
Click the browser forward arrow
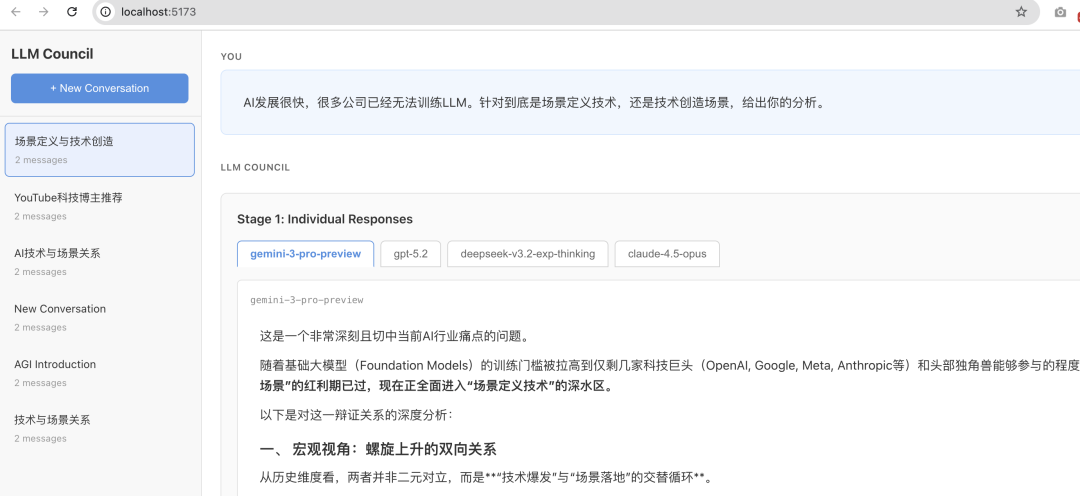(x=43, y=12)
